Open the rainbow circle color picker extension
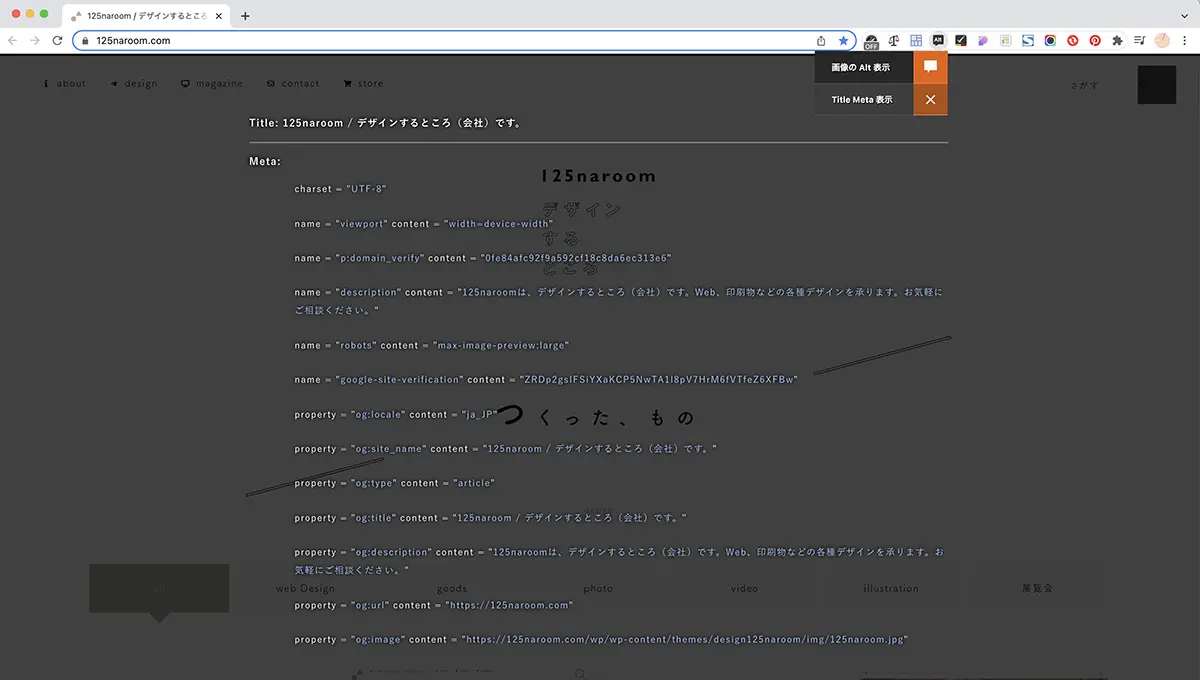Screen dimensions: 1200x680 1050,40
